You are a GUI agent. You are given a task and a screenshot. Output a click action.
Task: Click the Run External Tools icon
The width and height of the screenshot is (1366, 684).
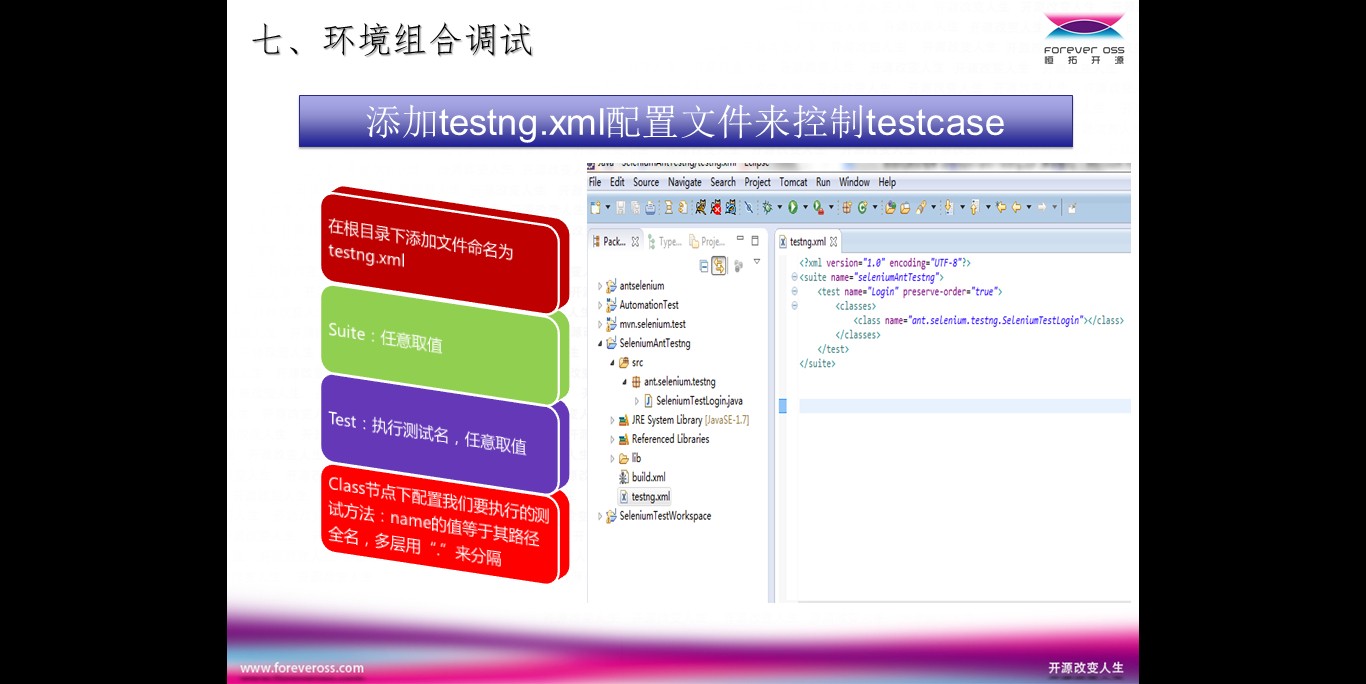[x=818, y=207]
